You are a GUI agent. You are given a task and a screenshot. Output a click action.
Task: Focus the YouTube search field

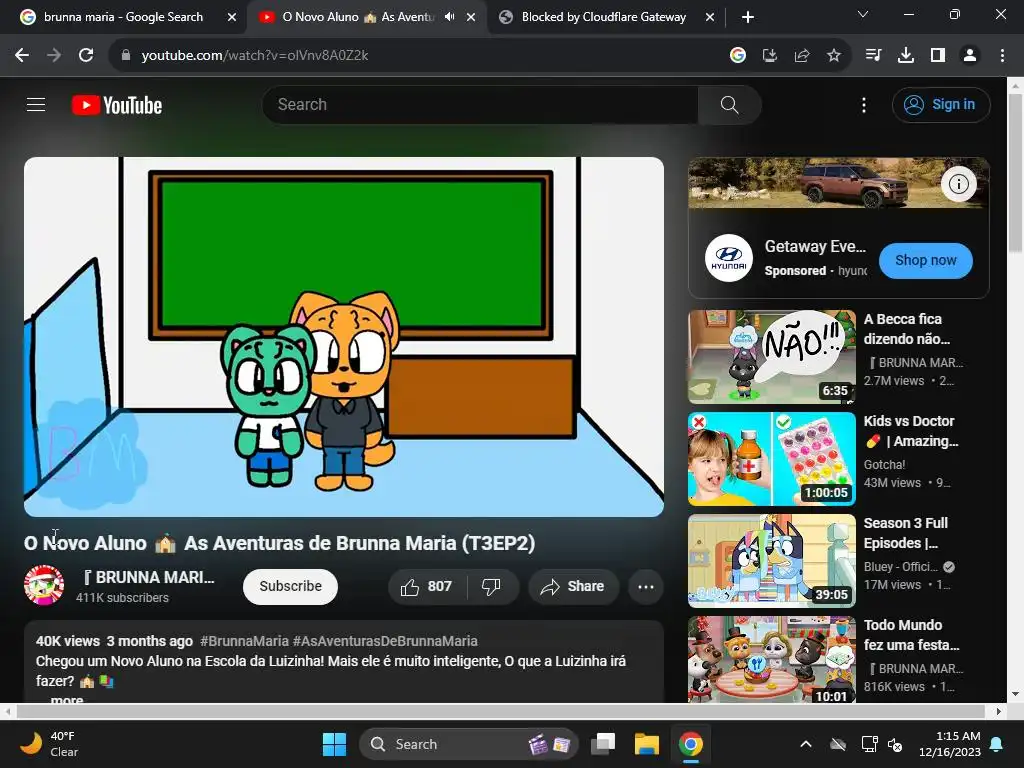click(480, 104)
